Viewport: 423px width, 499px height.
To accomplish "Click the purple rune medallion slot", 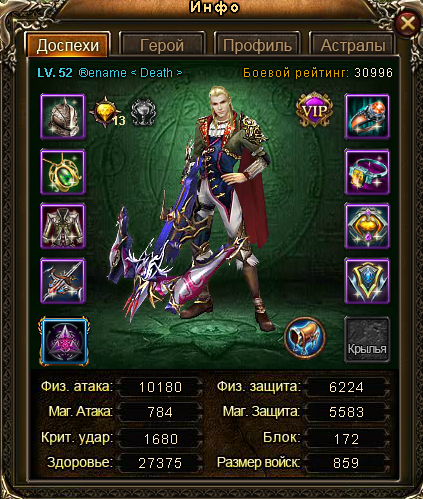I will 64,341.
